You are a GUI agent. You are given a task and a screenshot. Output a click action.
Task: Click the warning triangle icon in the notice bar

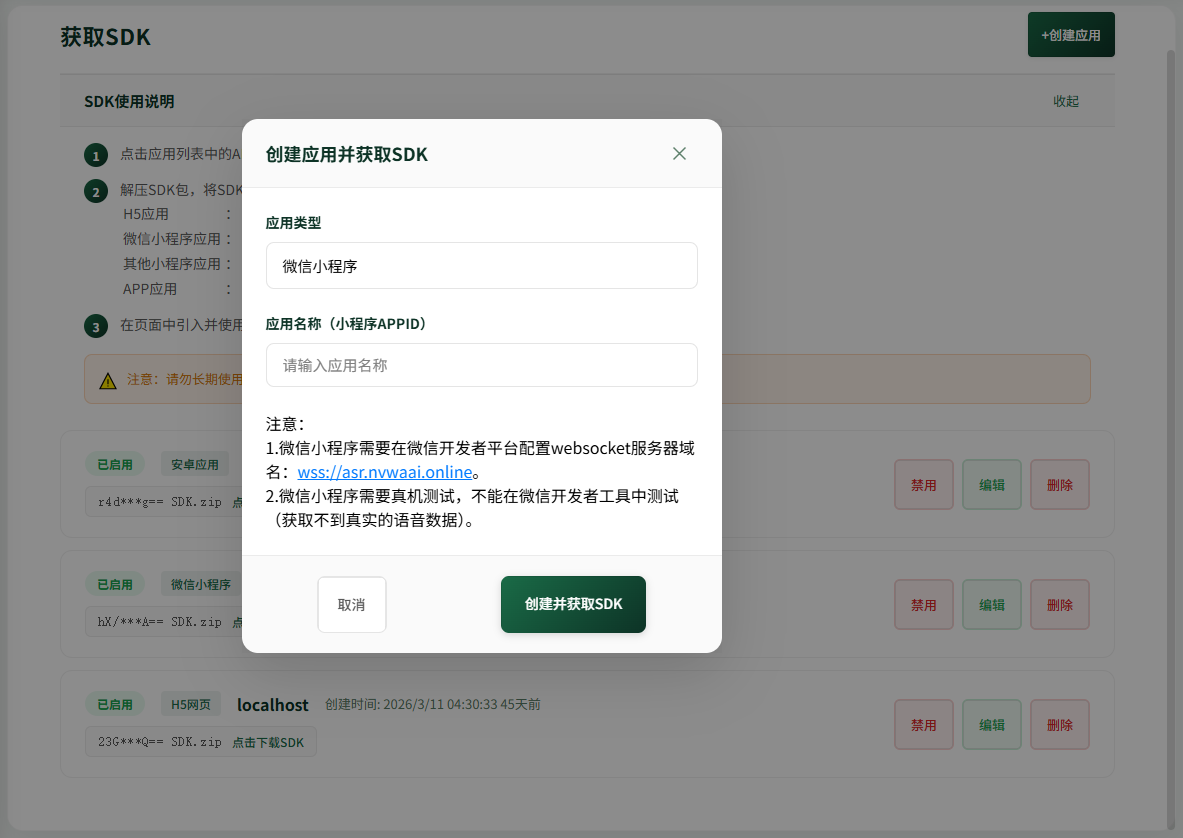click(x=108, y=378)
